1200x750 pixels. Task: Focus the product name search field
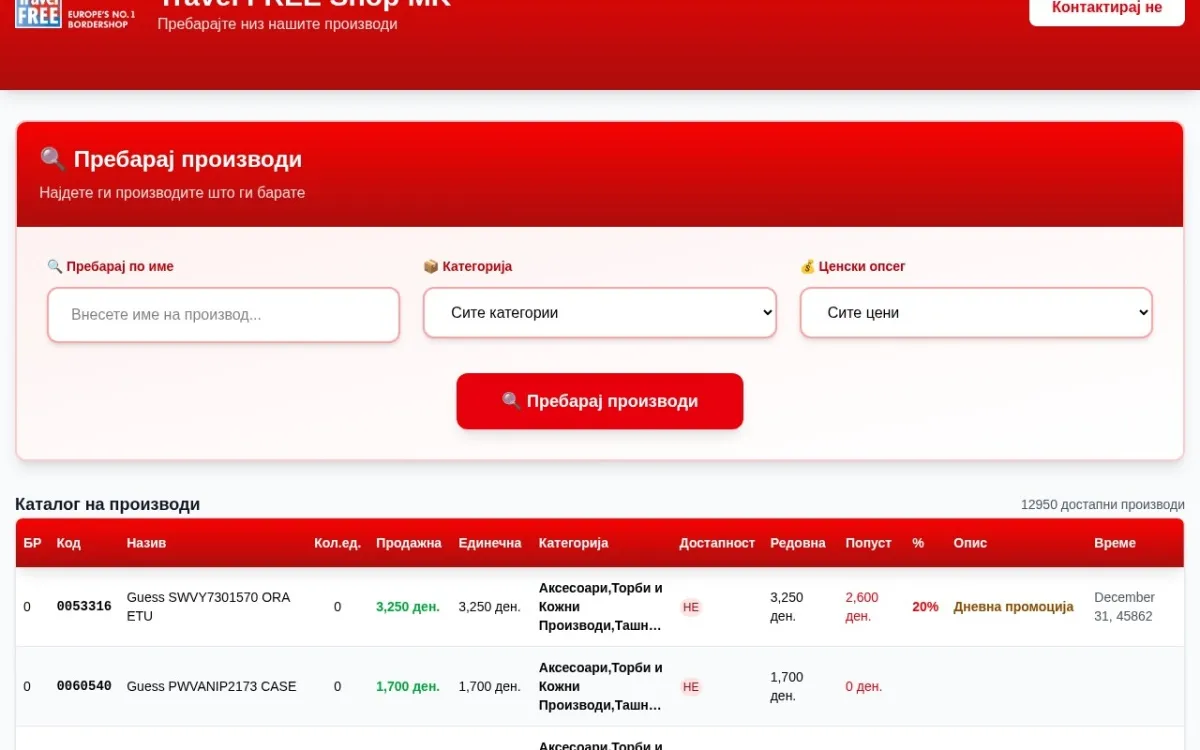point(223,315)
